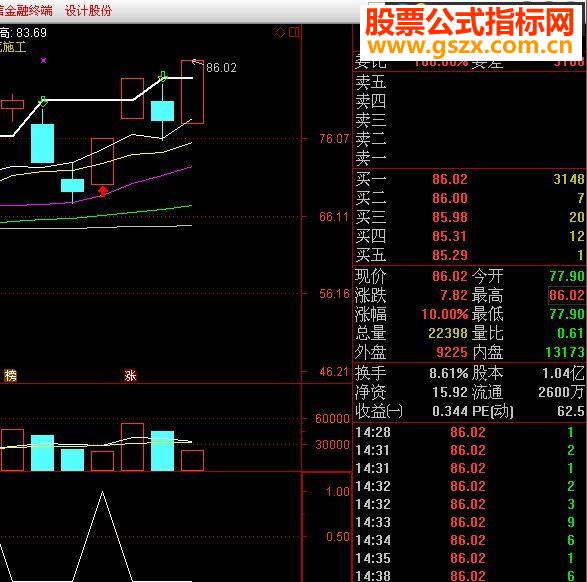Click the 46.21 price axis label
The width and height of the screenshot is (587, 582).
(x=334, y=372)
